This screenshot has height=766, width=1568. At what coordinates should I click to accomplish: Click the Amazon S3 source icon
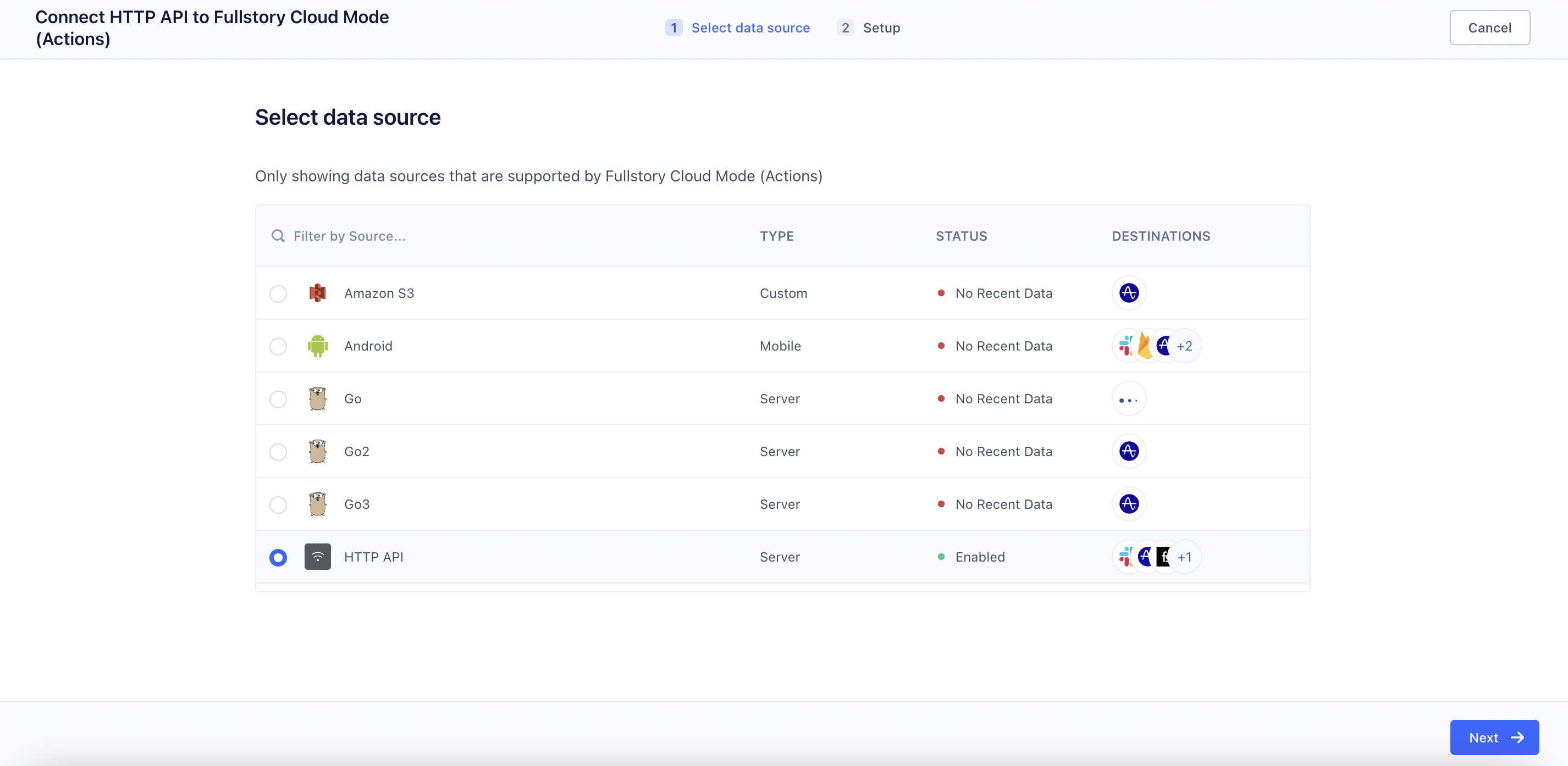tap(318, 293)
